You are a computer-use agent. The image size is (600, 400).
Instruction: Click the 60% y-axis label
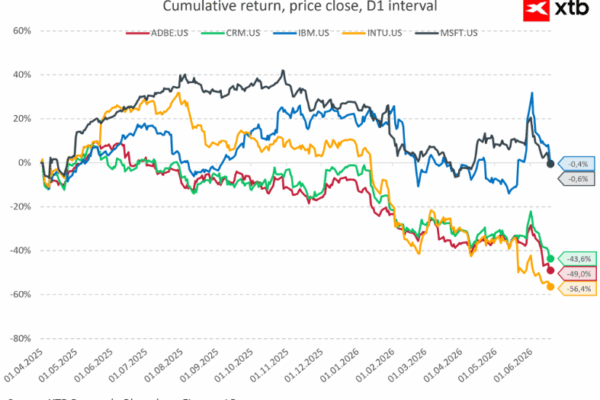coord(22,31)
